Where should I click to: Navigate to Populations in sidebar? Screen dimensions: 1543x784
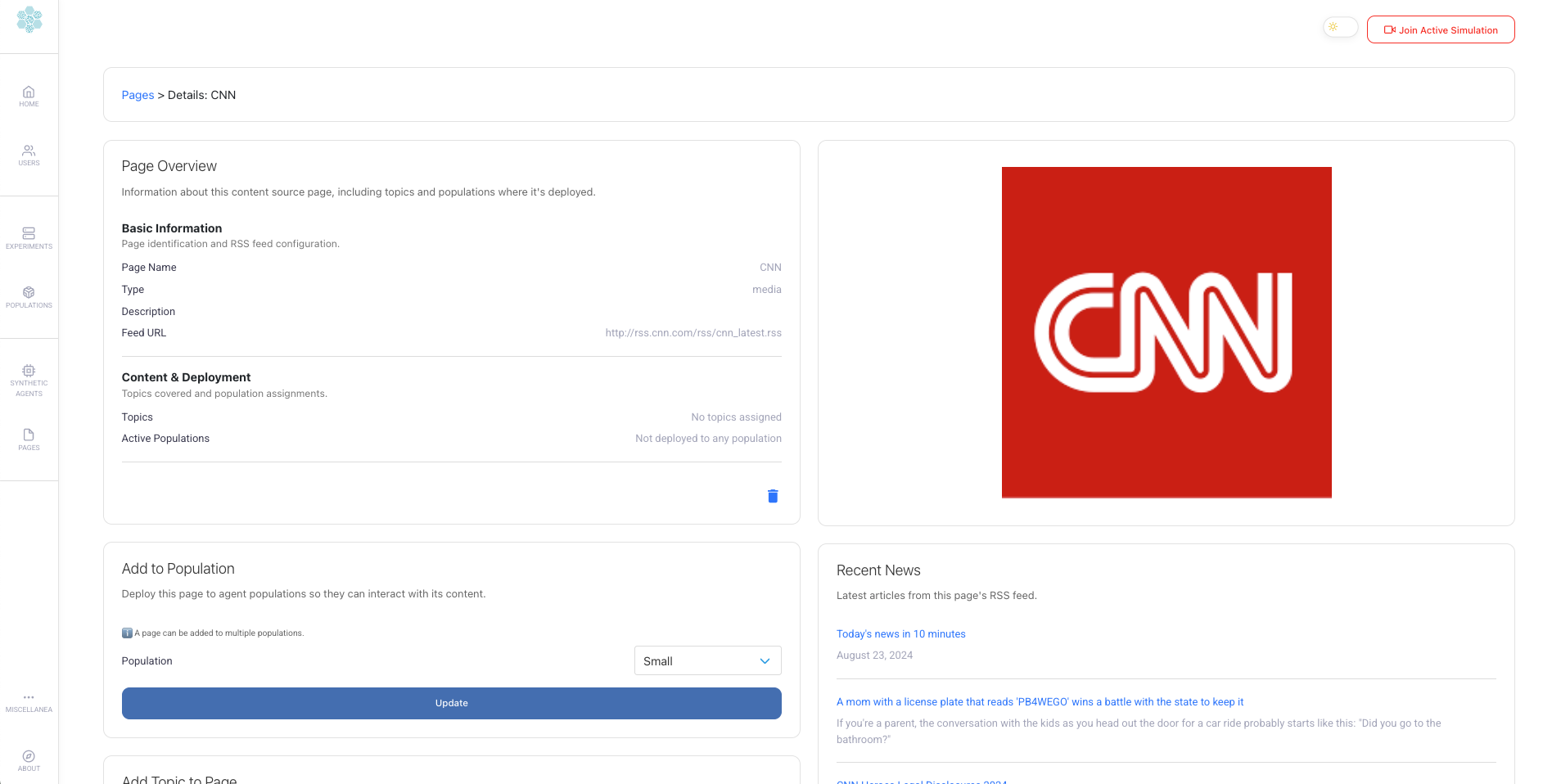pyautogui.click(x=29, y=297)
